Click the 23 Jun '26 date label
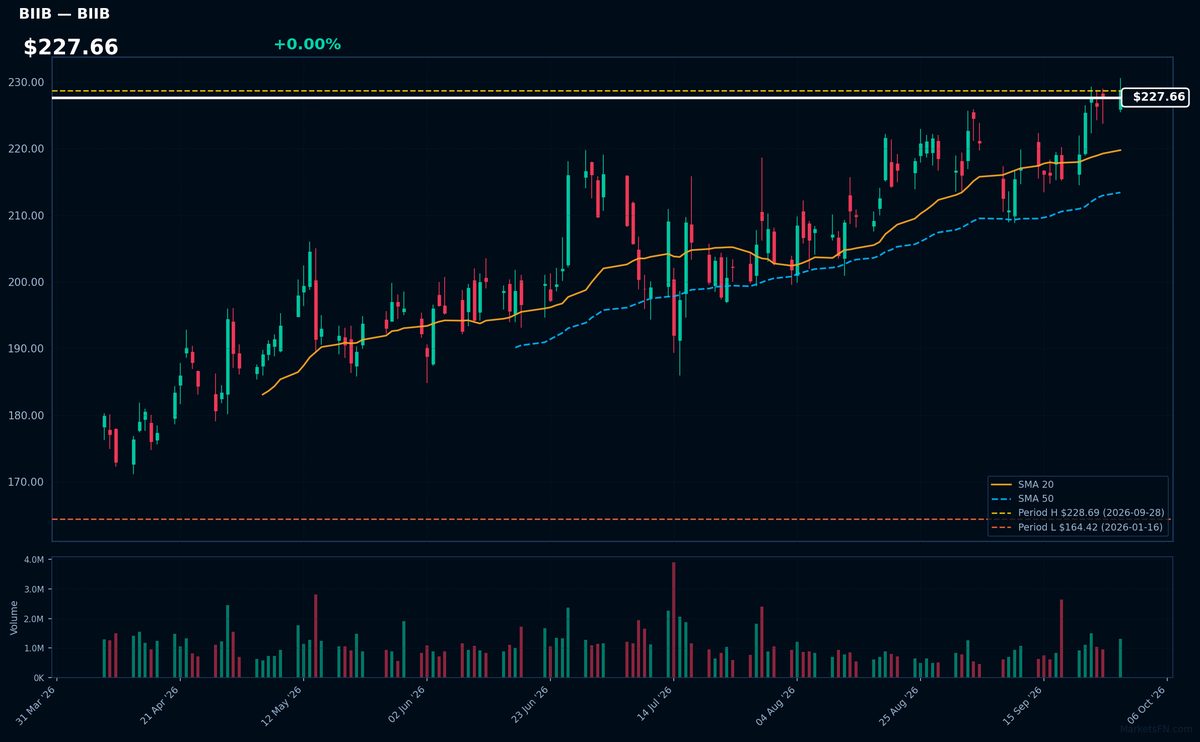The height and width of the screenshot is (742, 1200). tap(529, 706)
